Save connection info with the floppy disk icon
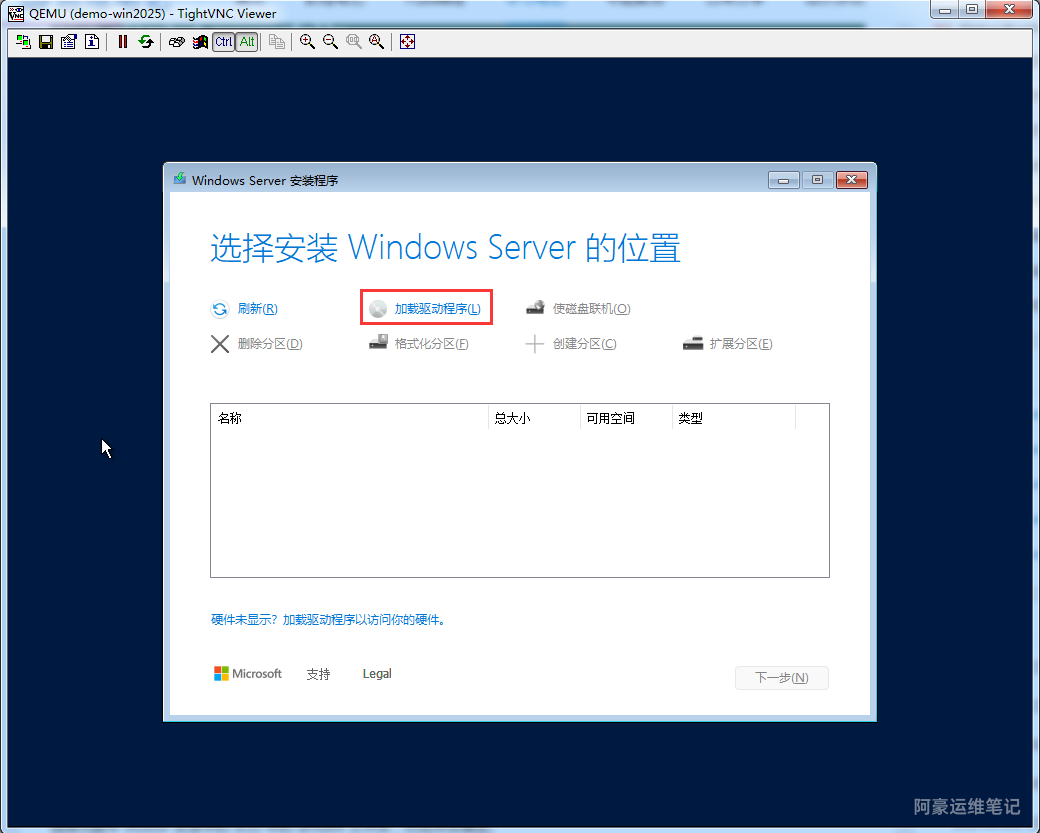1040x833 pixels. [45, 42]
